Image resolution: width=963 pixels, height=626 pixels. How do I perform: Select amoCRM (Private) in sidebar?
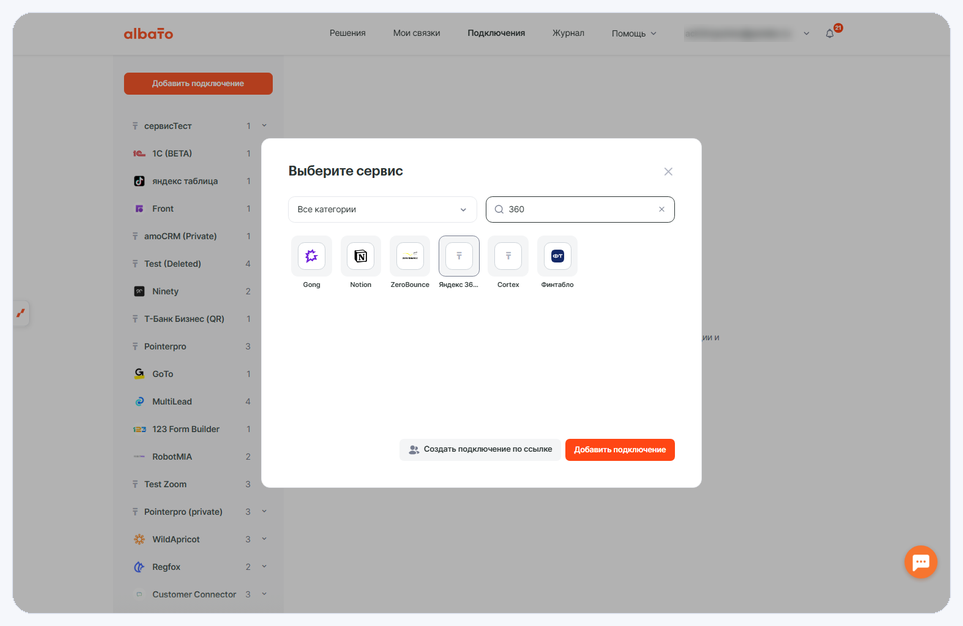click(x=181, y=236)
